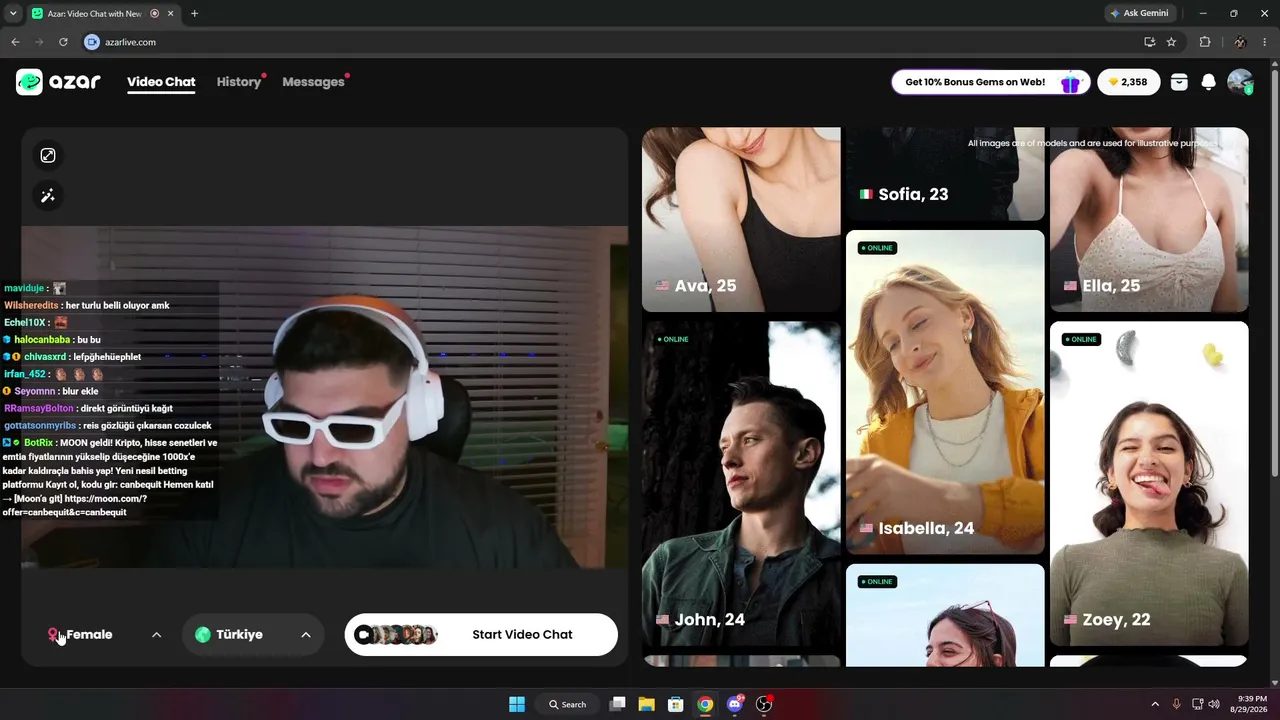Open the gem shop box icon

[1179, 82]
